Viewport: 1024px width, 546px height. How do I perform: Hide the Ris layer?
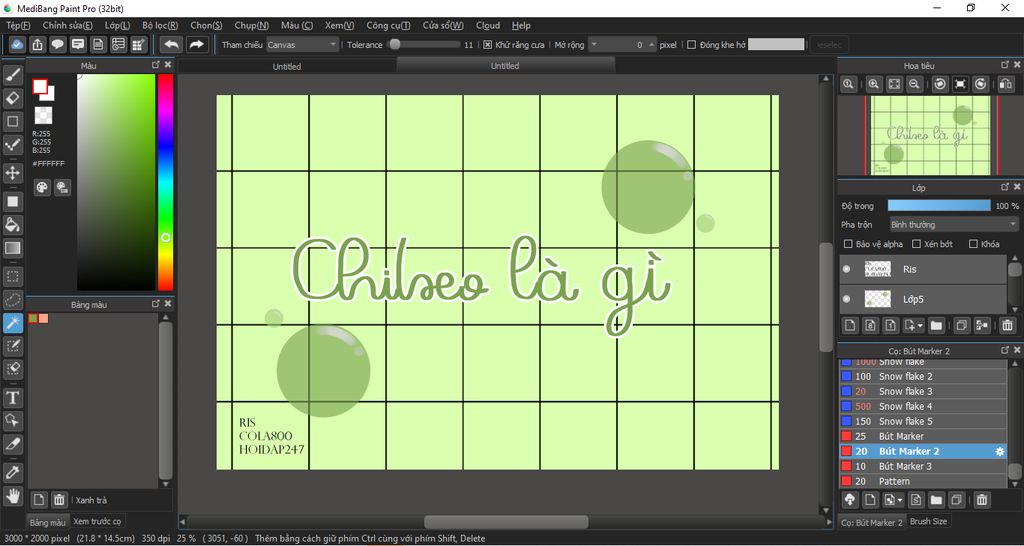(x=847, y=269)
